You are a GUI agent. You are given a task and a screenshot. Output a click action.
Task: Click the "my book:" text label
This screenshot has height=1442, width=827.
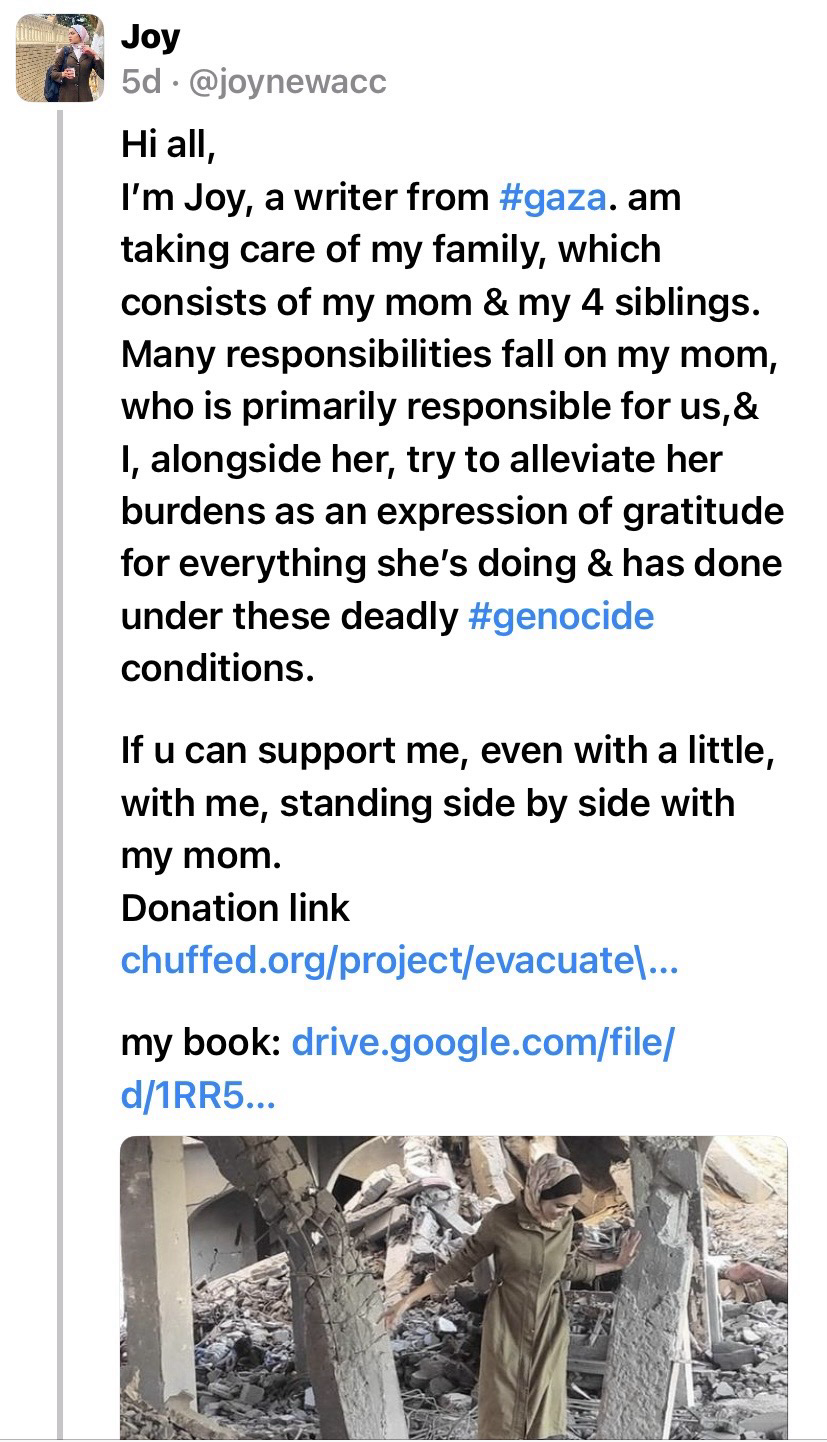coord(200,1043)
